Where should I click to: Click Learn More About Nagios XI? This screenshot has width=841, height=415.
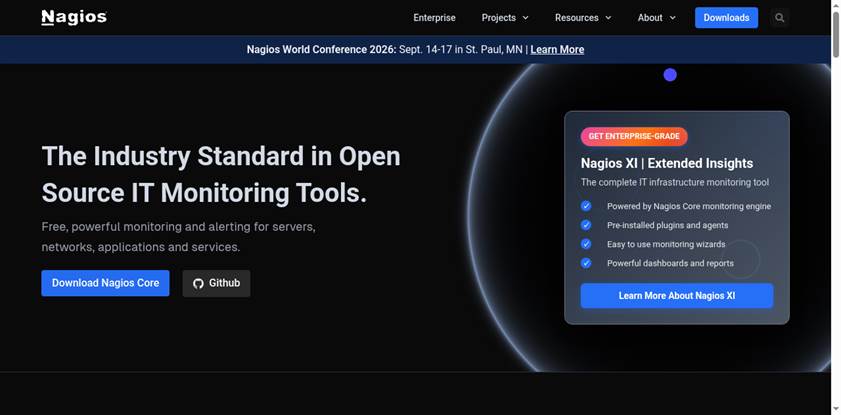(x=677, y=296)
